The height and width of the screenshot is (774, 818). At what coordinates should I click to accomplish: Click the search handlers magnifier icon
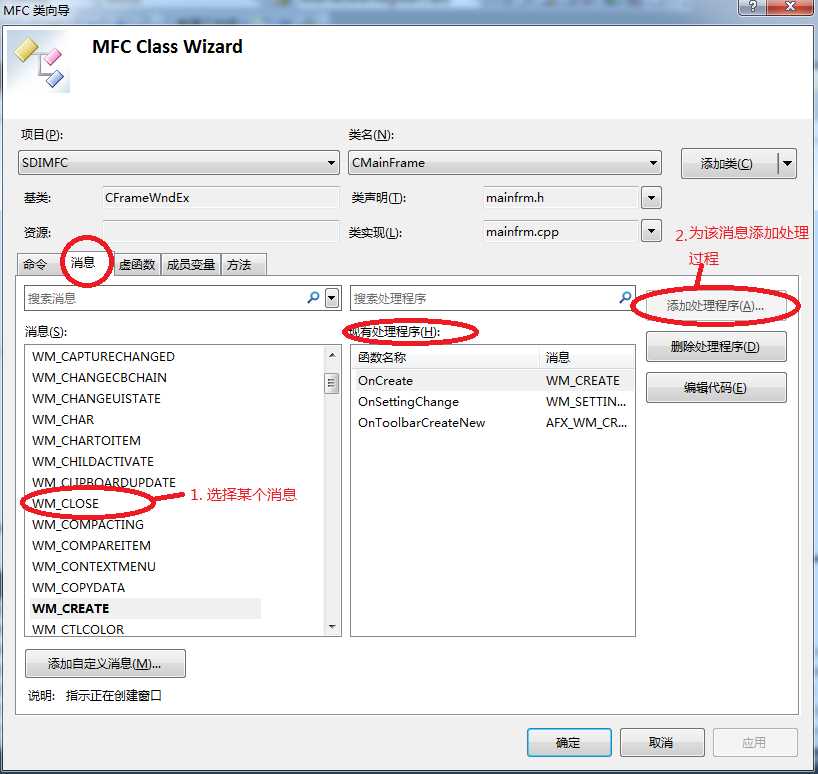tap(624, 298)
